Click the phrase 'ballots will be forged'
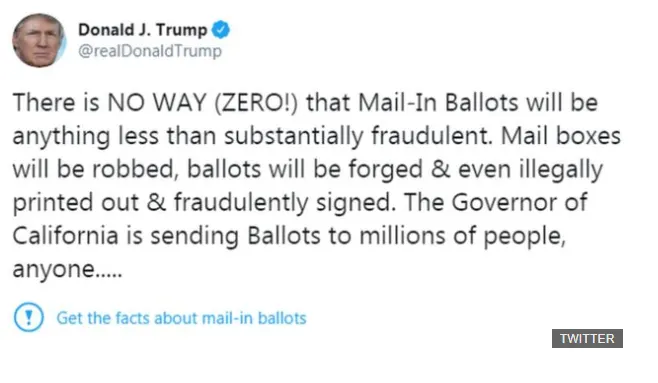Viewport: 658px width, 383px height. pyautogui.click(x=305, y=169)
